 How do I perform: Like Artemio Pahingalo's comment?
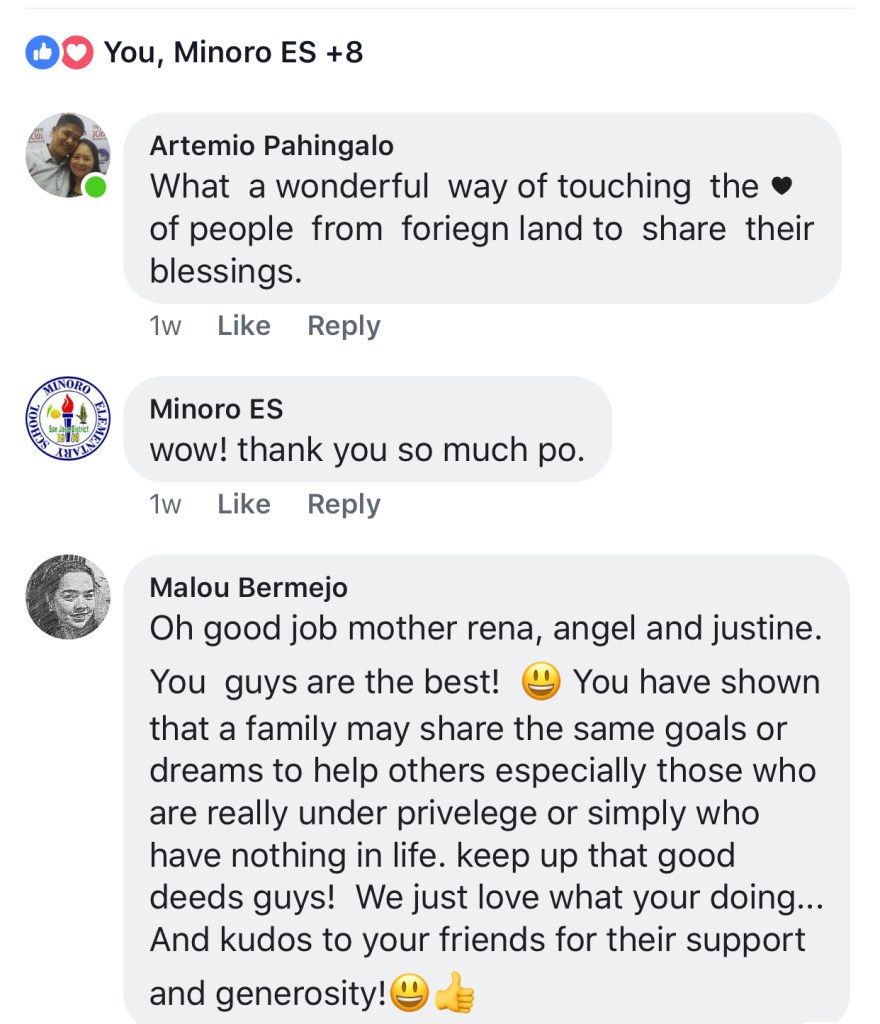click(244, 326)
